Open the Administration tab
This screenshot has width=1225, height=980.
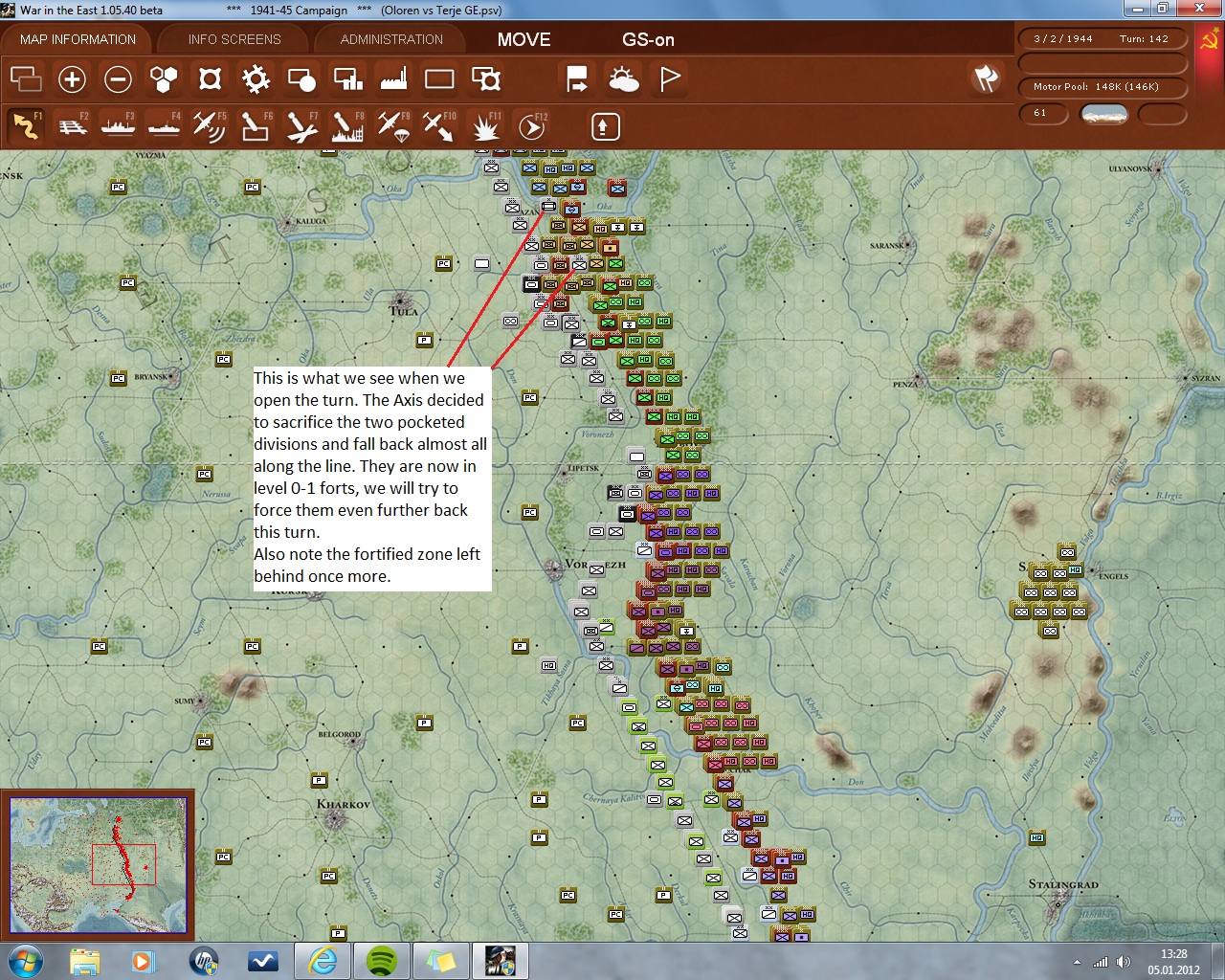click(x=391, y=39)
